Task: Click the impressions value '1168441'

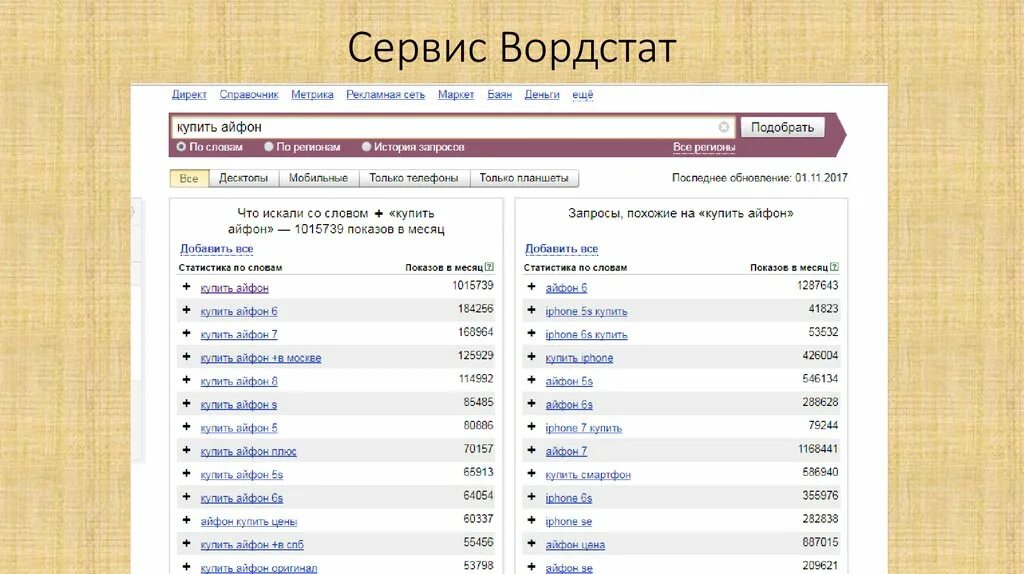Action: [818, 449]
